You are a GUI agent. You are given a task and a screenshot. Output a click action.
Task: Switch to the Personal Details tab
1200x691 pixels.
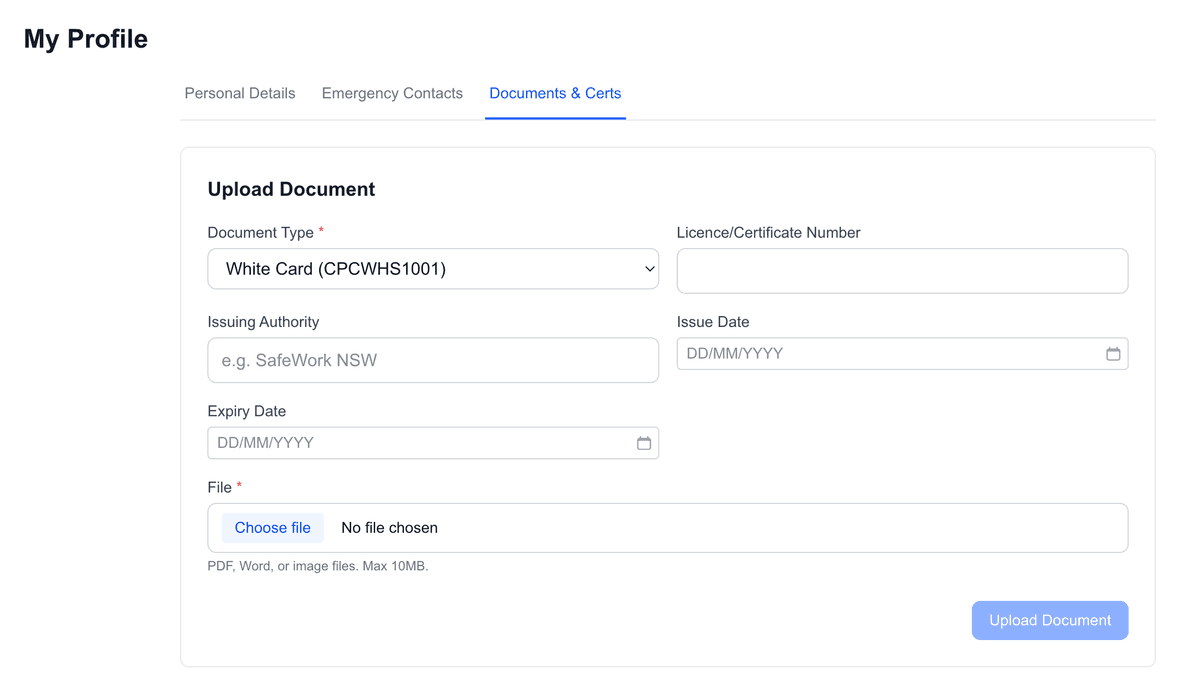click(239, 93)
